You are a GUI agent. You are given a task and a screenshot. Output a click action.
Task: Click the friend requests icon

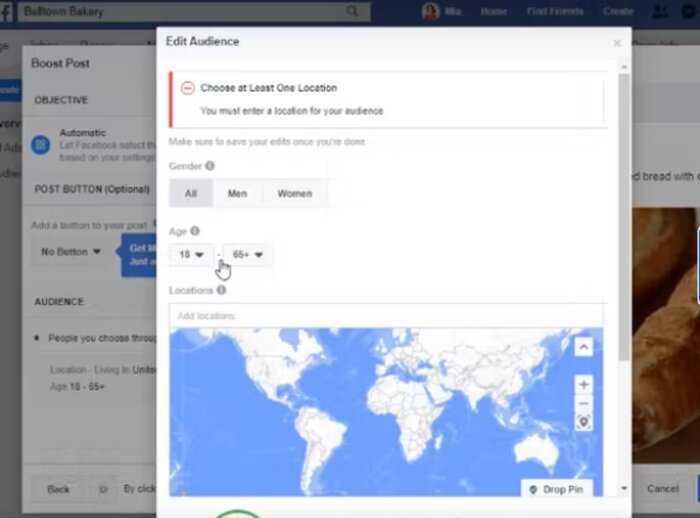pos(660,12)
